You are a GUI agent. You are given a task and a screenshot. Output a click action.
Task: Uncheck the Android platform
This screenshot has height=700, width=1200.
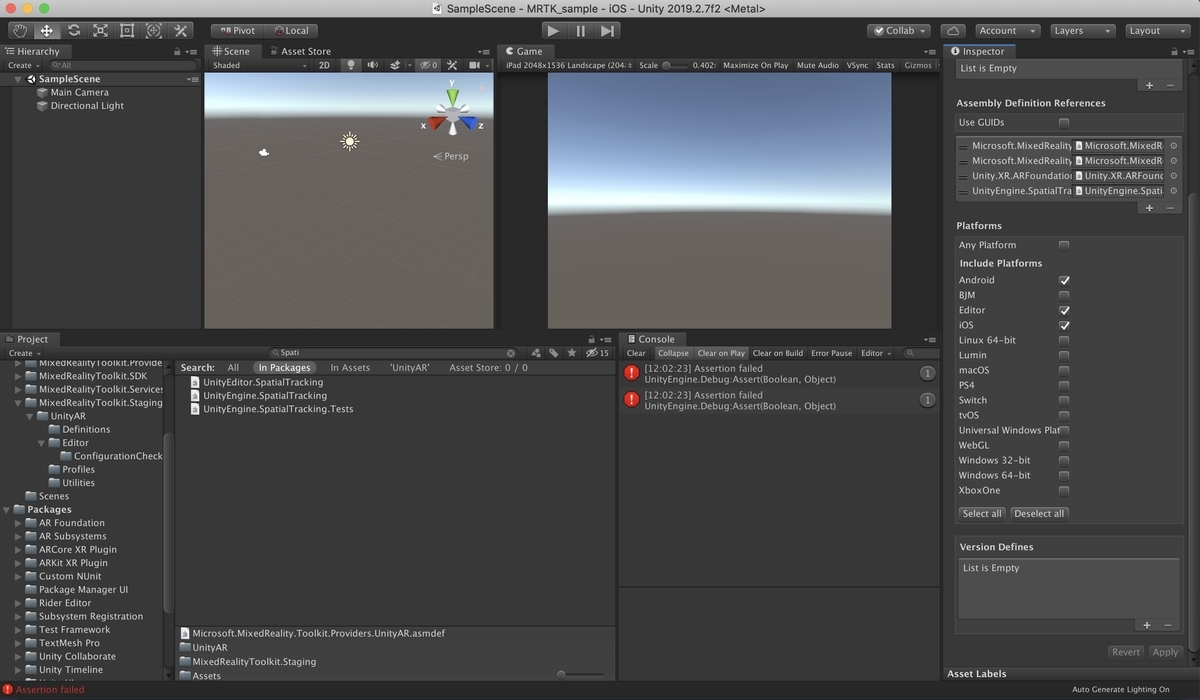point(1064,280)
